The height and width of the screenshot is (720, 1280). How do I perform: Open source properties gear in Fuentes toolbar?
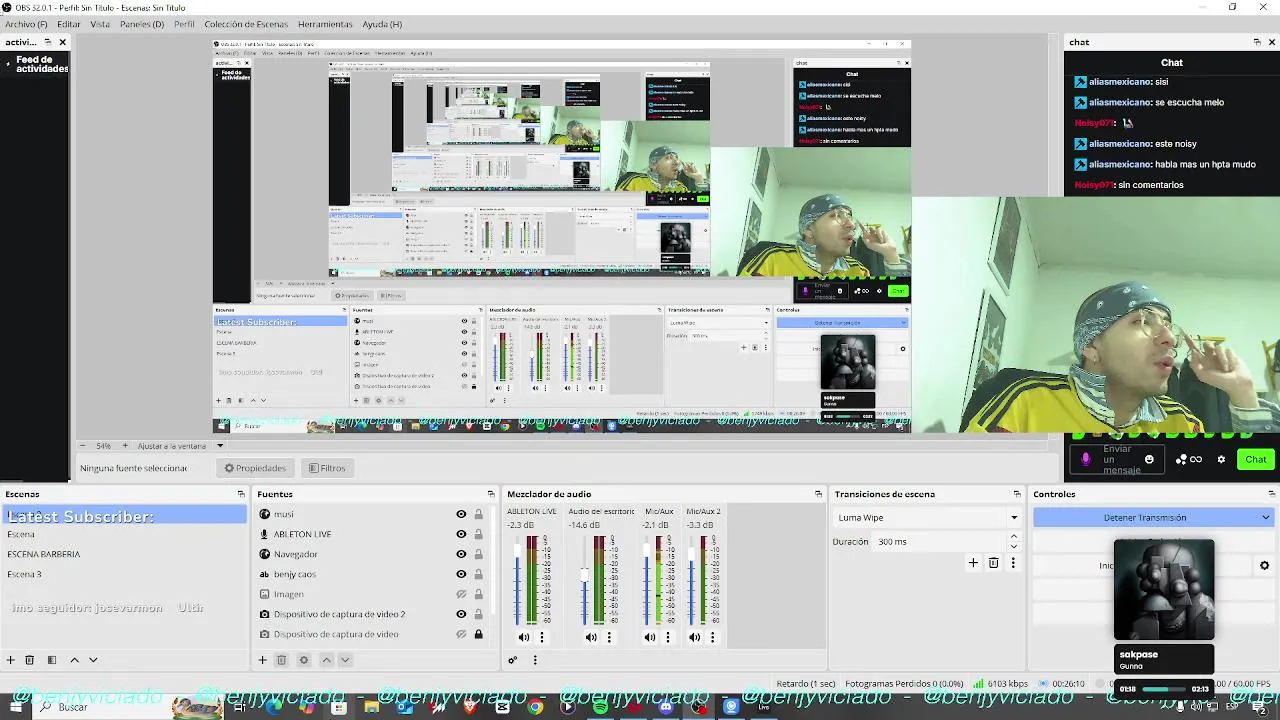click(x=304, y=660)
